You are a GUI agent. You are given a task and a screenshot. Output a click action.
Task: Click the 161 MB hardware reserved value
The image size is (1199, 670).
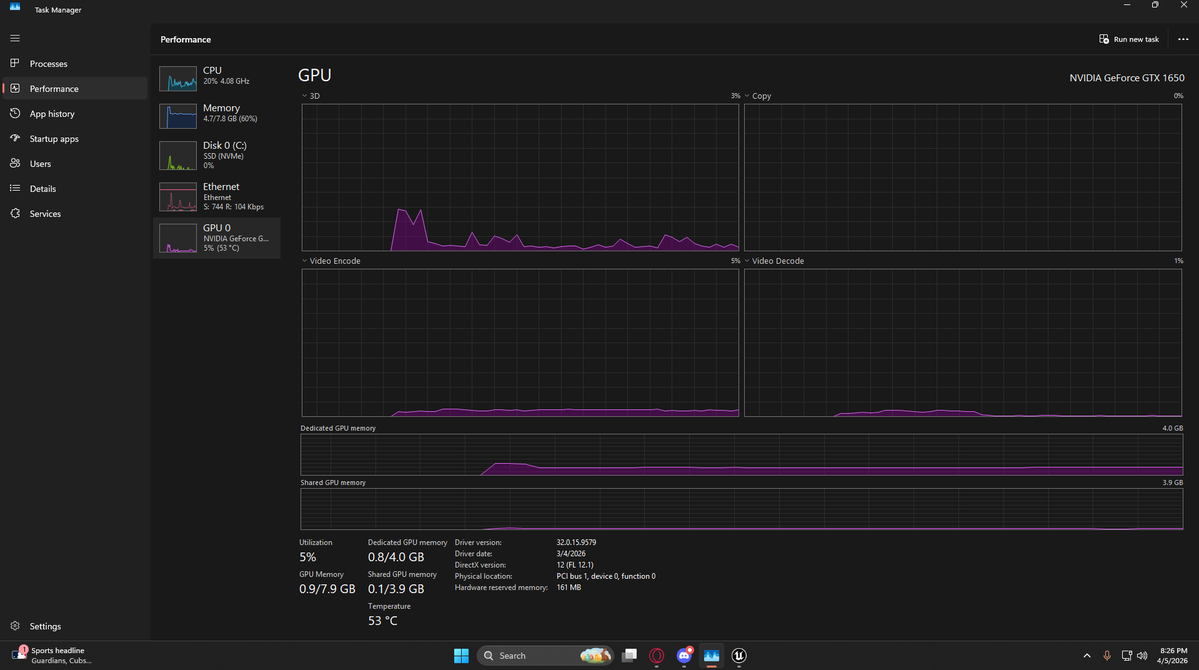click(568, 587)
